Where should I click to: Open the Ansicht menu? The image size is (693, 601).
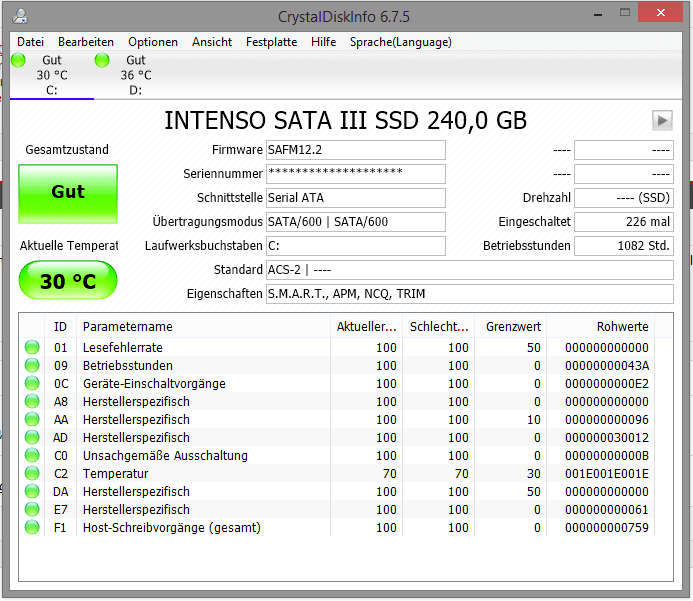coord(212,42)
